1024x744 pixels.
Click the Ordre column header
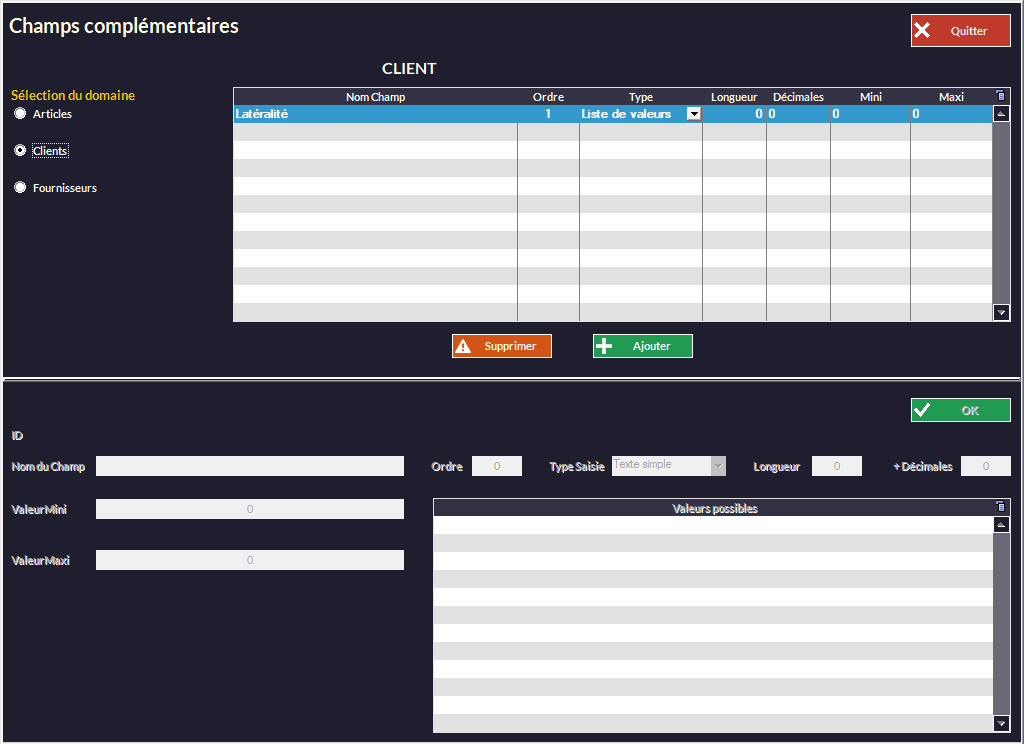tap(548, 97)
